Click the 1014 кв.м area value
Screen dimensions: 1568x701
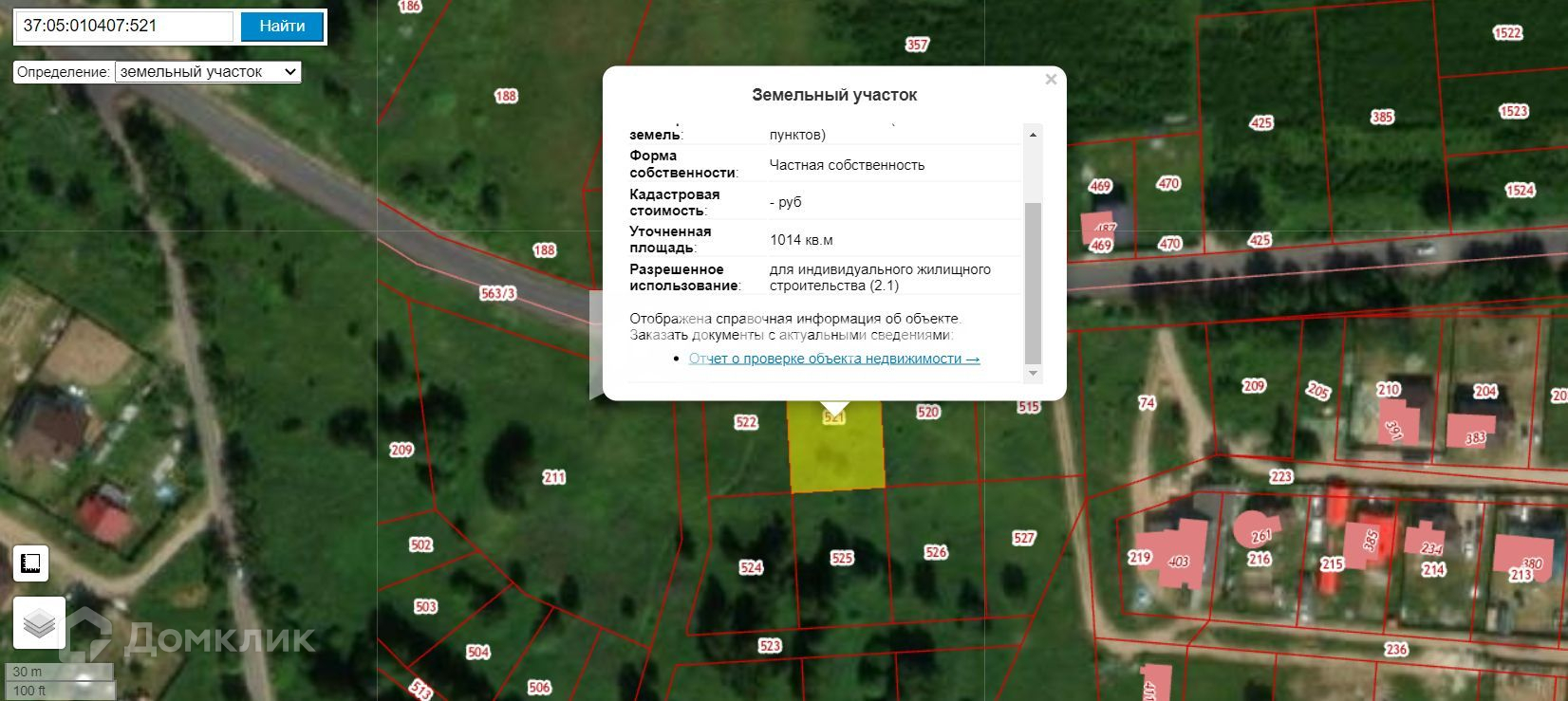pos(801,240)
